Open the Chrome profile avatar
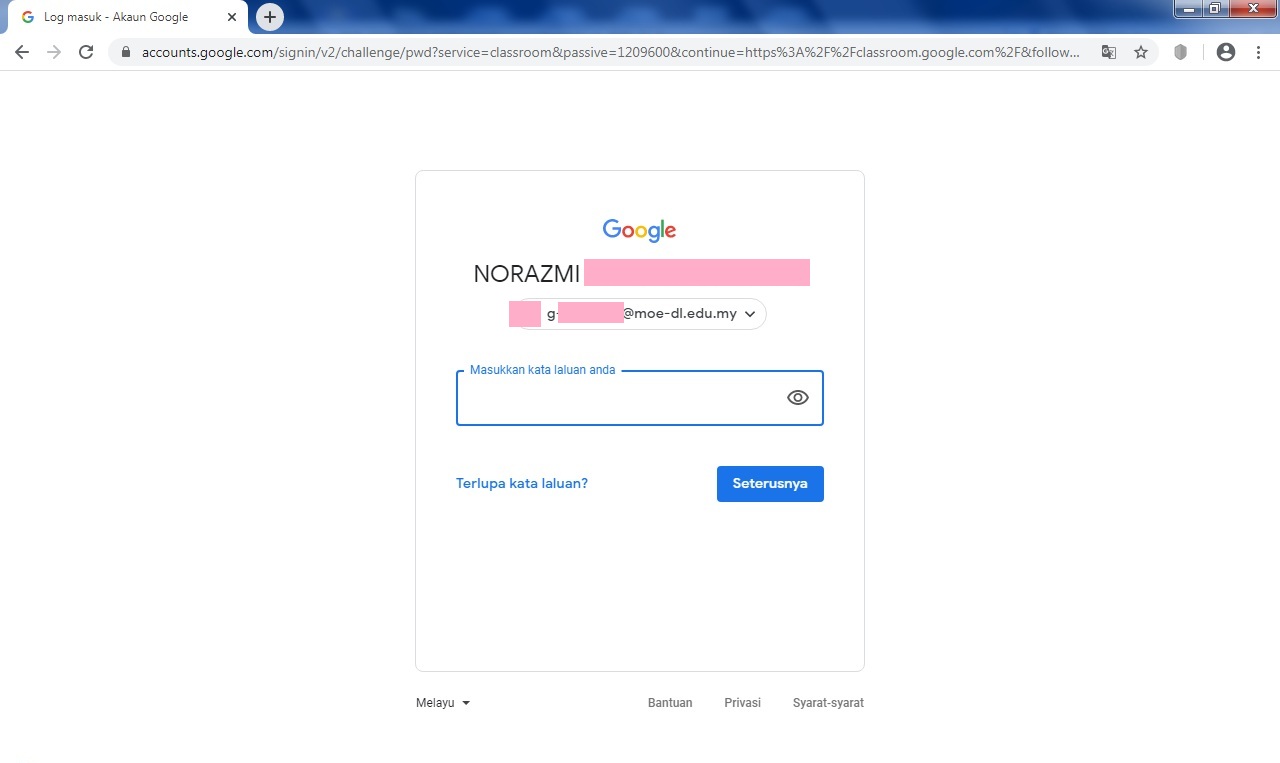This screenshot has height=763, width=1280. click(1226, 52)
